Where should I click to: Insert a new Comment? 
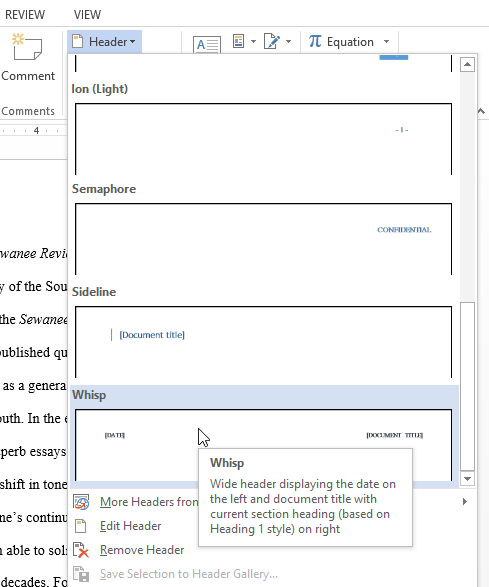click(28, 57)
